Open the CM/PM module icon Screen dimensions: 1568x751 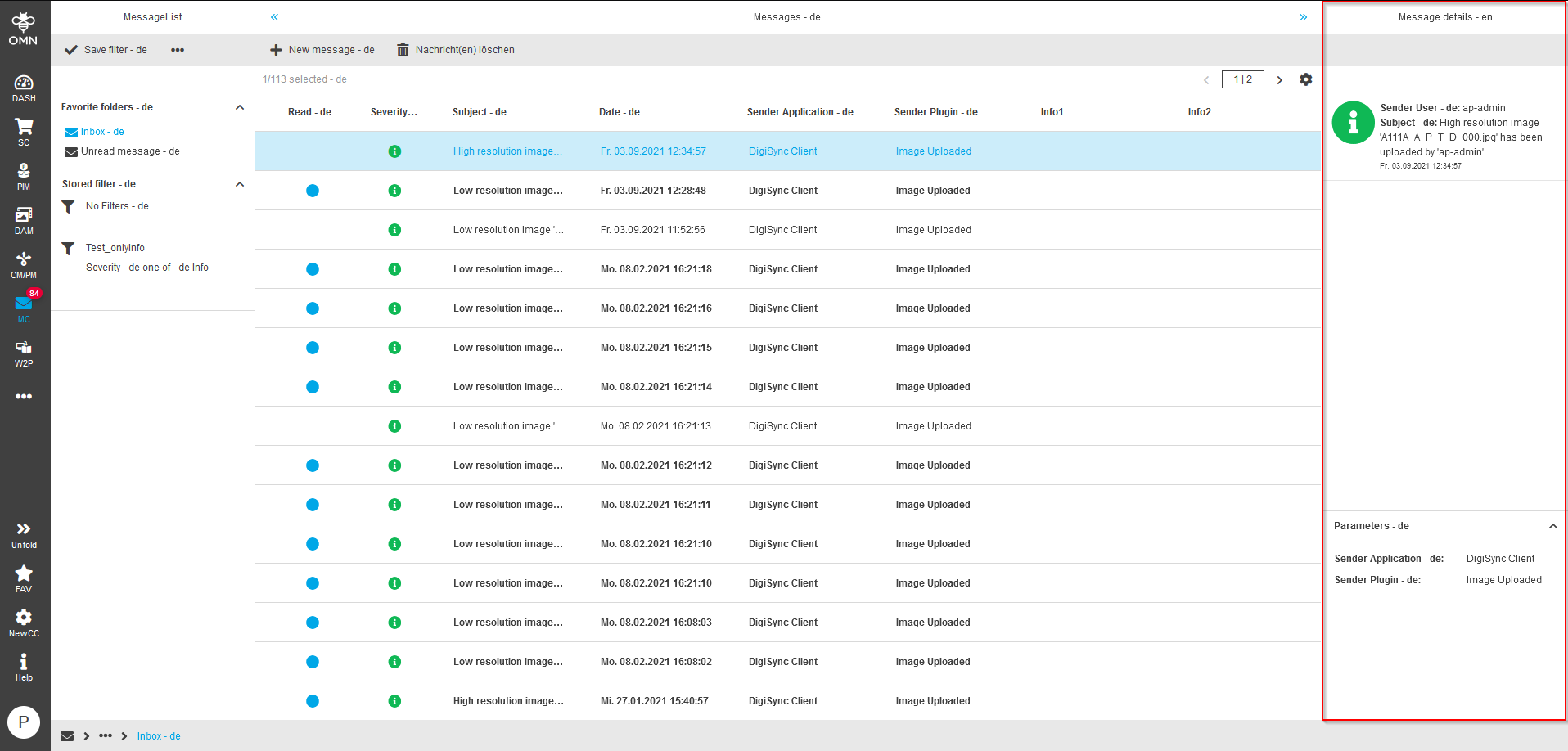click(x=24, y=263)
